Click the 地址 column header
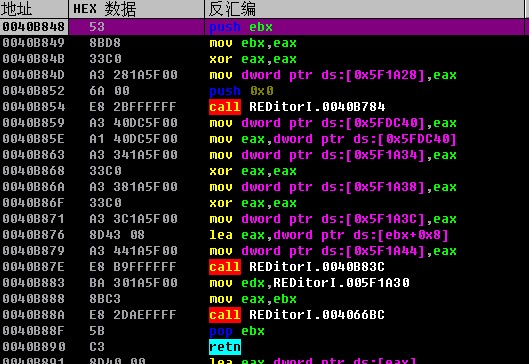 (x=34, y=9)
